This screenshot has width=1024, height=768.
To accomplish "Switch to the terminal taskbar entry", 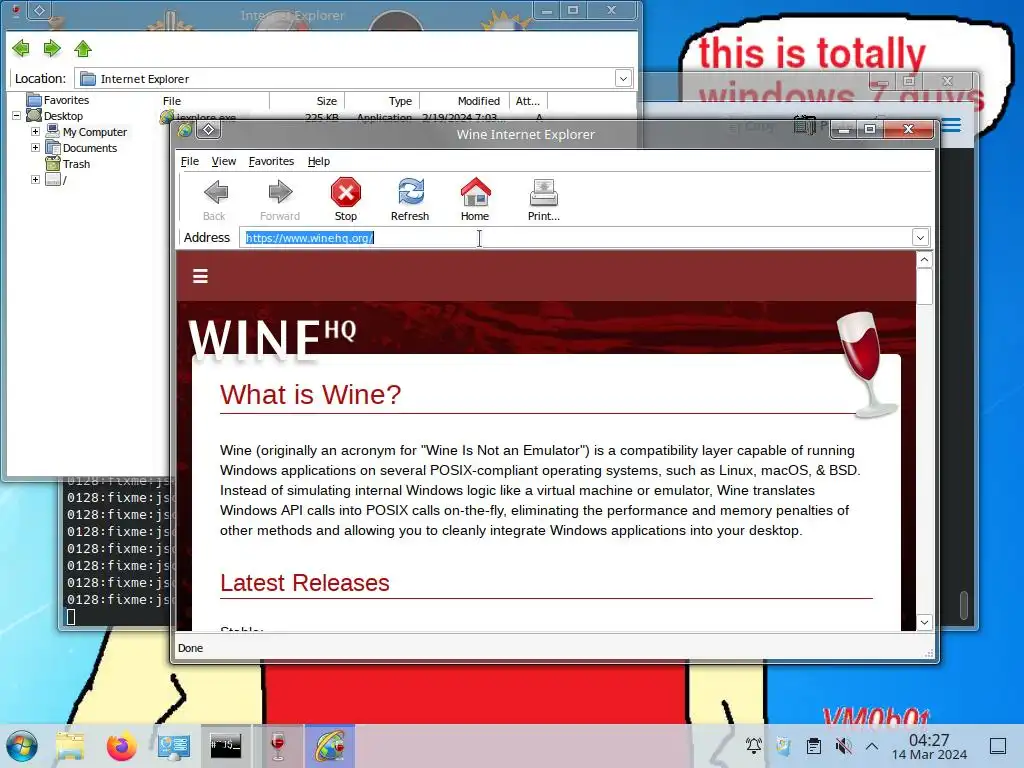I will (x=225, y=746).
